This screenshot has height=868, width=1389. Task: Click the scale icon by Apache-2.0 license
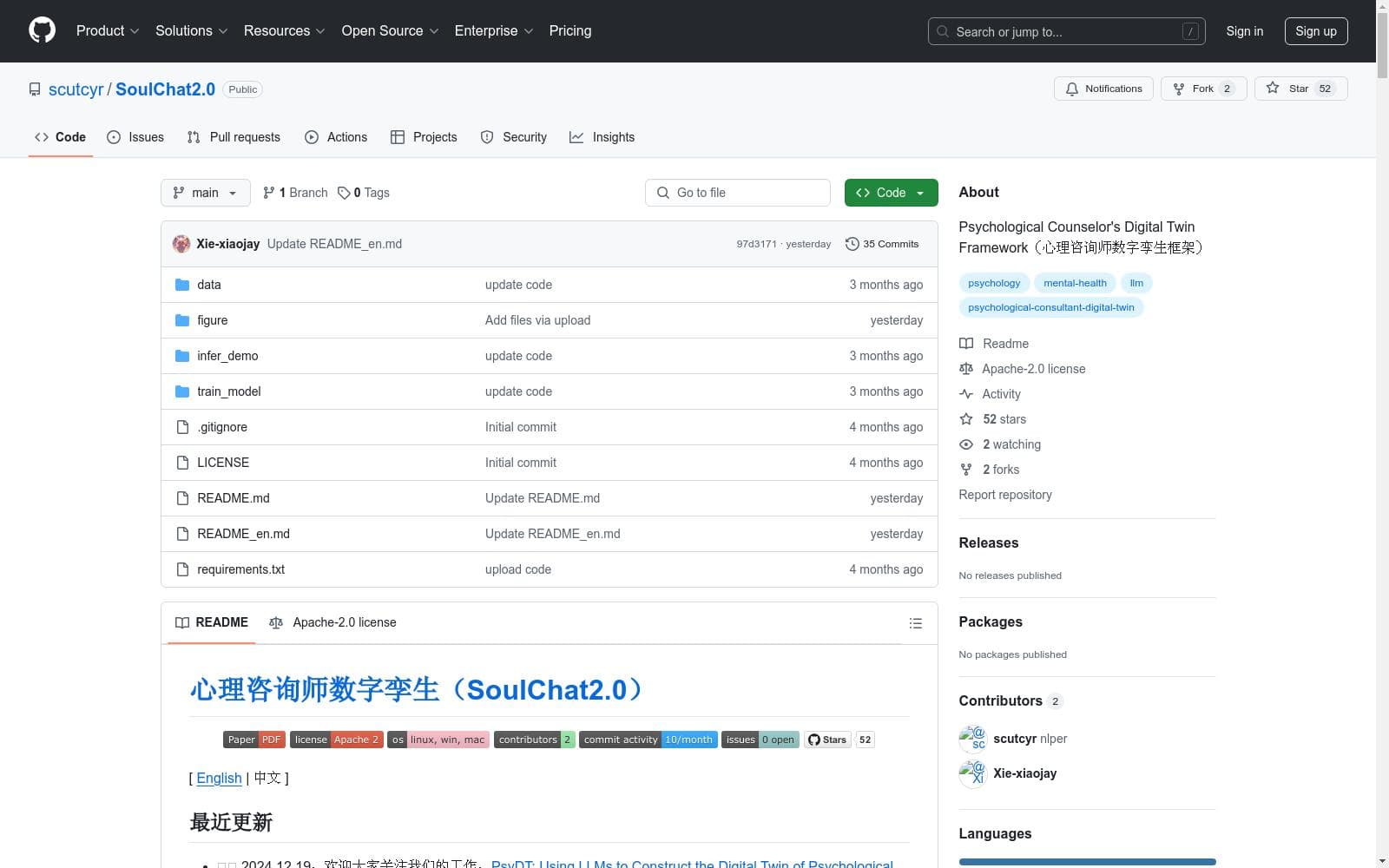[966, 369]
